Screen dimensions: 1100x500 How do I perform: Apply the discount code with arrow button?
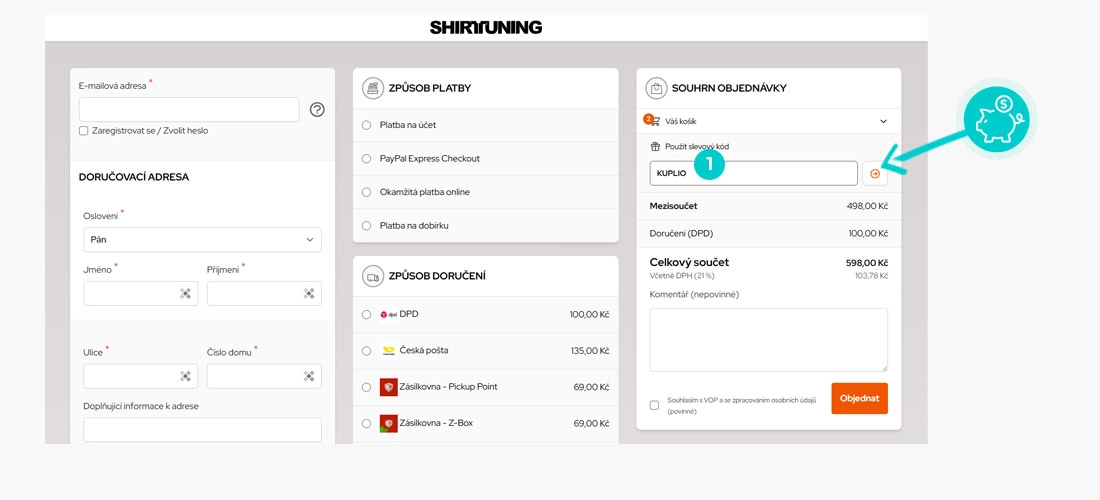click(875, 173)
